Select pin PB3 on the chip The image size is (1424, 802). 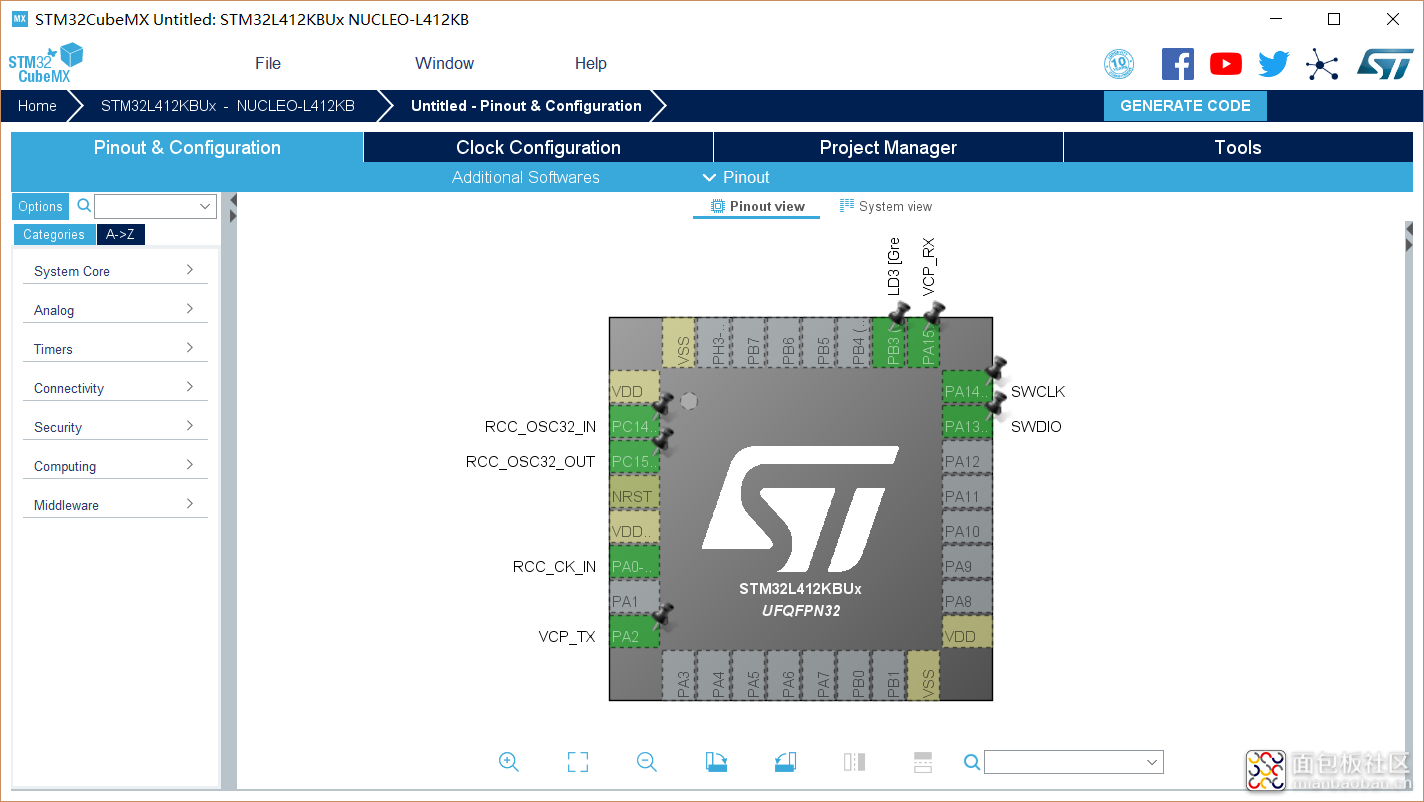(889, 343)
